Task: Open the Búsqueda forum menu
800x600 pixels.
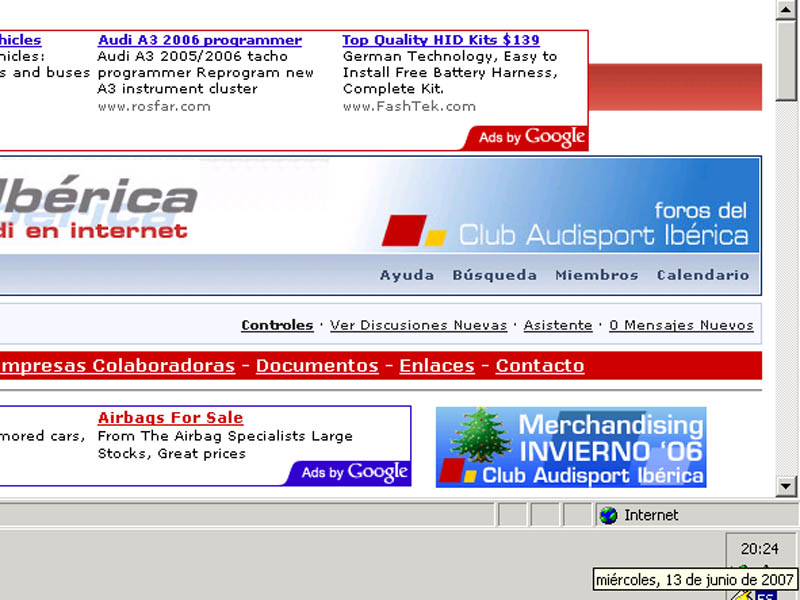Action: click(x=494, y=276)
